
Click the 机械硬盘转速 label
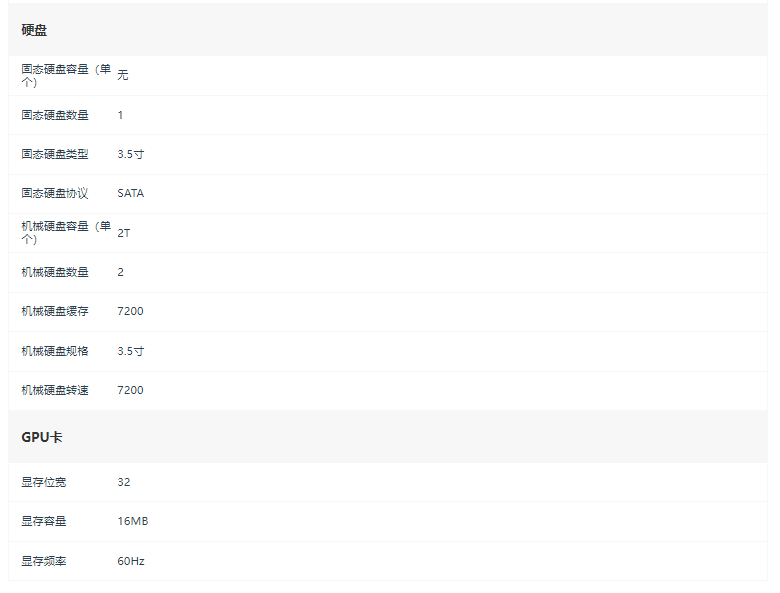pos(55,390)
